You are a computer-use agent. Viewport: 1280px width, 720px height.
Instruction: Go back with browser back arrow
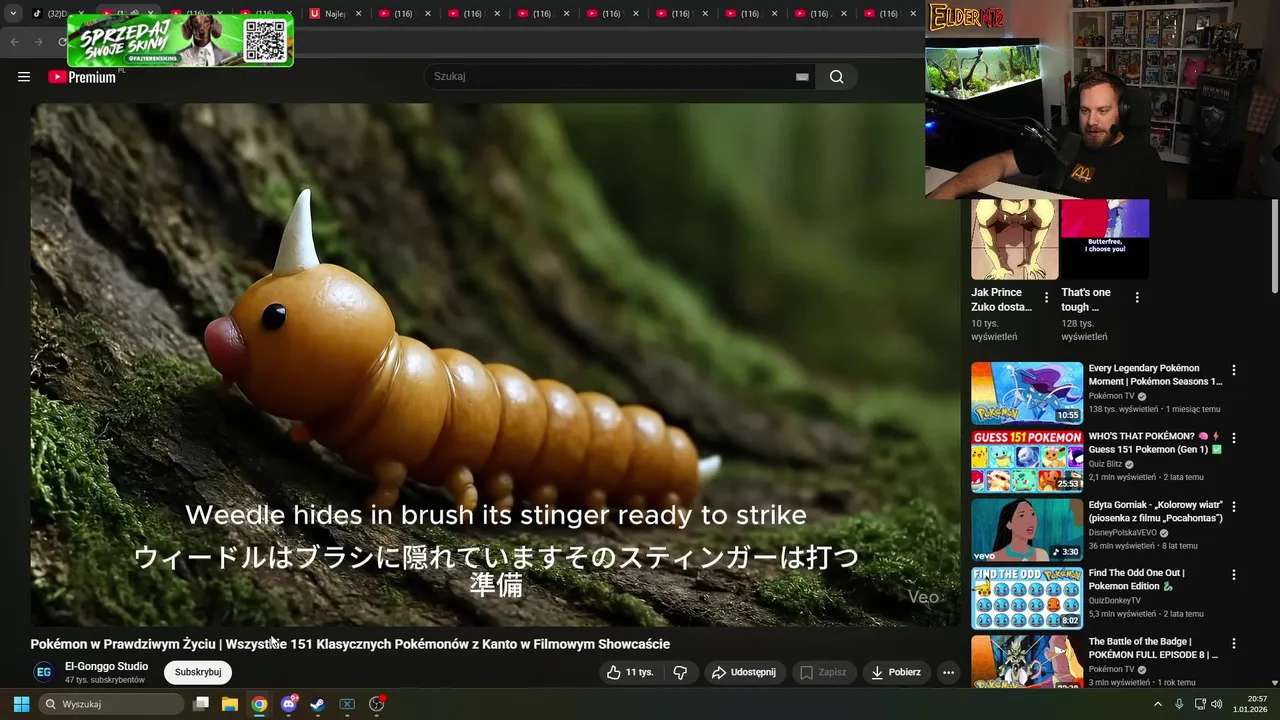coord(14,42)
